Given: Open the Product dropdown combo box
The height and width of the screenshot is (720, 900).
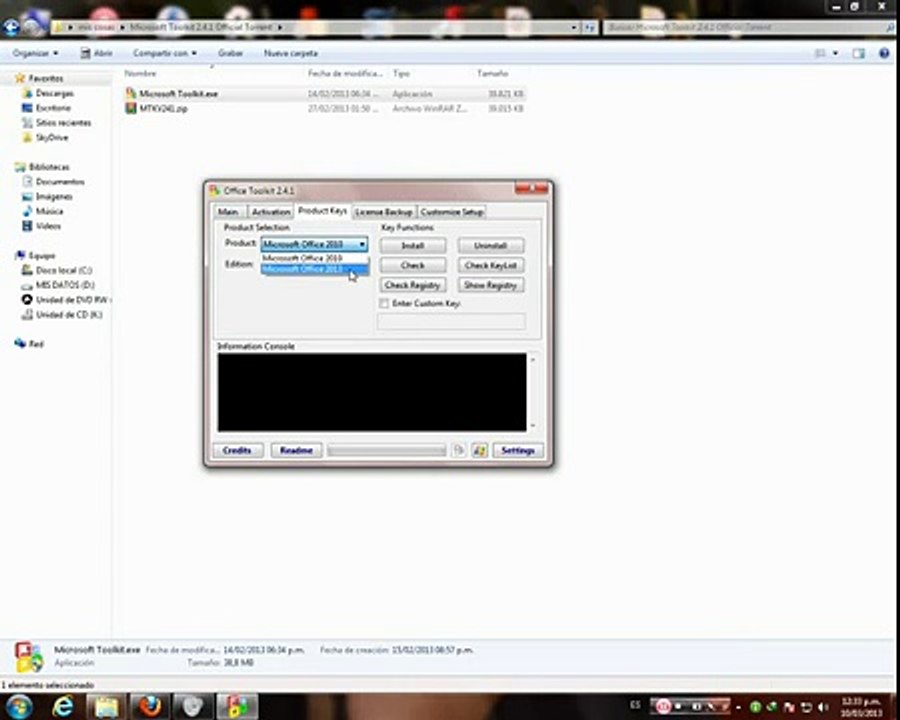Looking at the screenshot, I should pyautogui.click(x=314, y=245).
